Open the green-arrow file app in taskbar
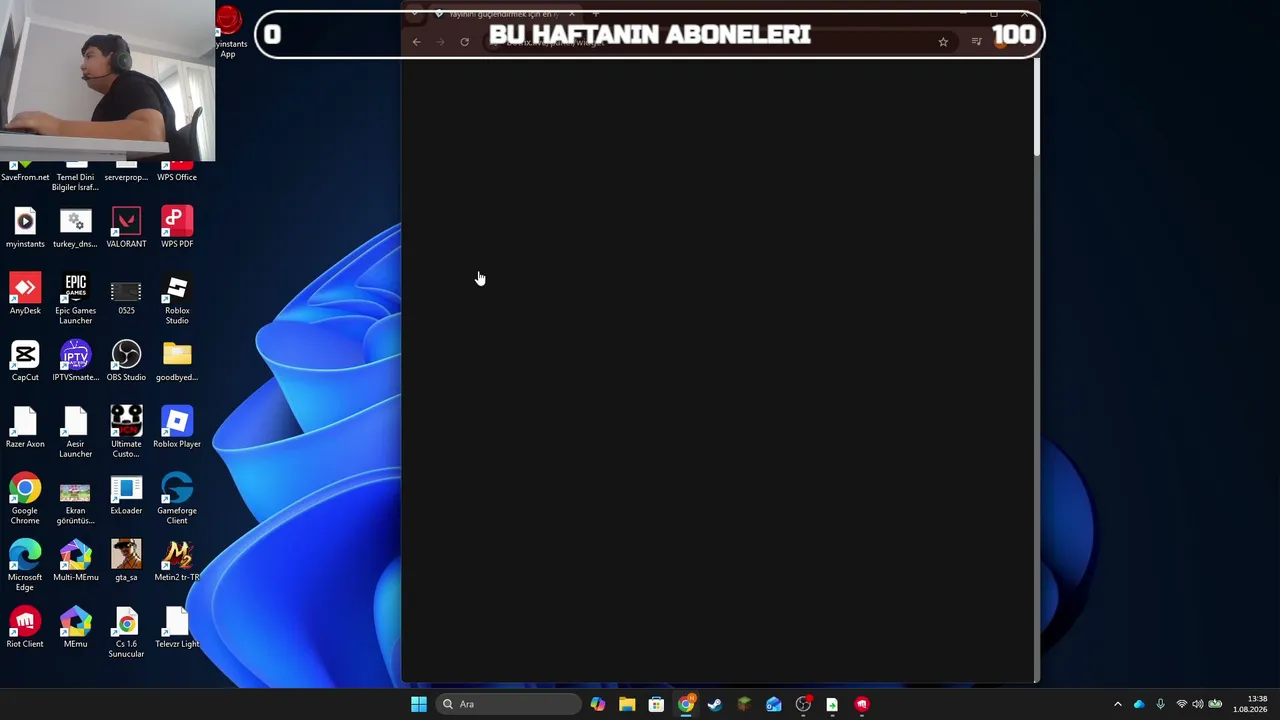The width and height of the screenshot is (1280, 720). (832, 704)
